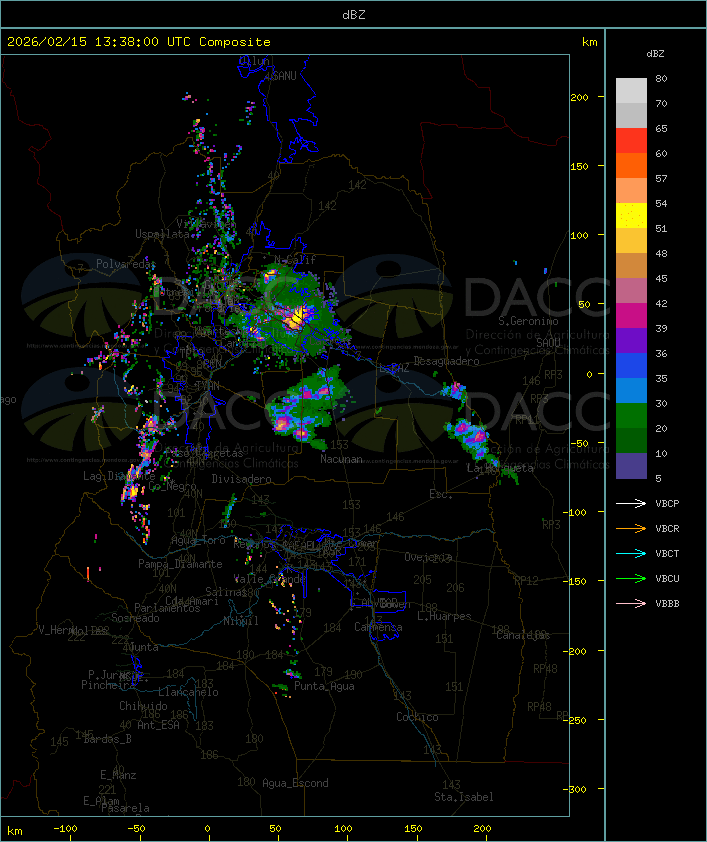
Task: Click the Pasarela map label
Action: (126, 808)
